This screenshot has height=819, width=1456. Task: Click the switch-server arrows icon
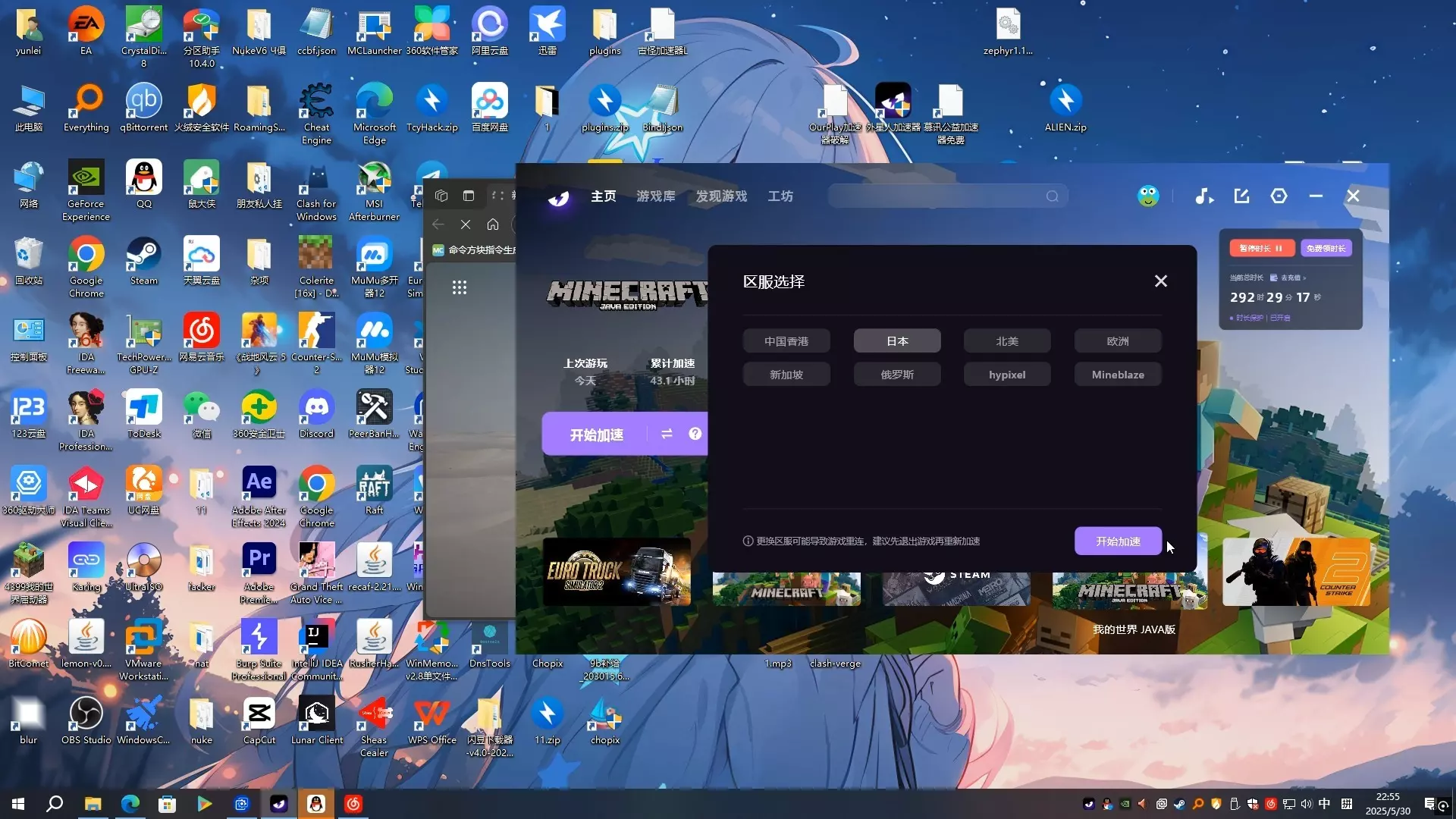[x=667, y=434]
